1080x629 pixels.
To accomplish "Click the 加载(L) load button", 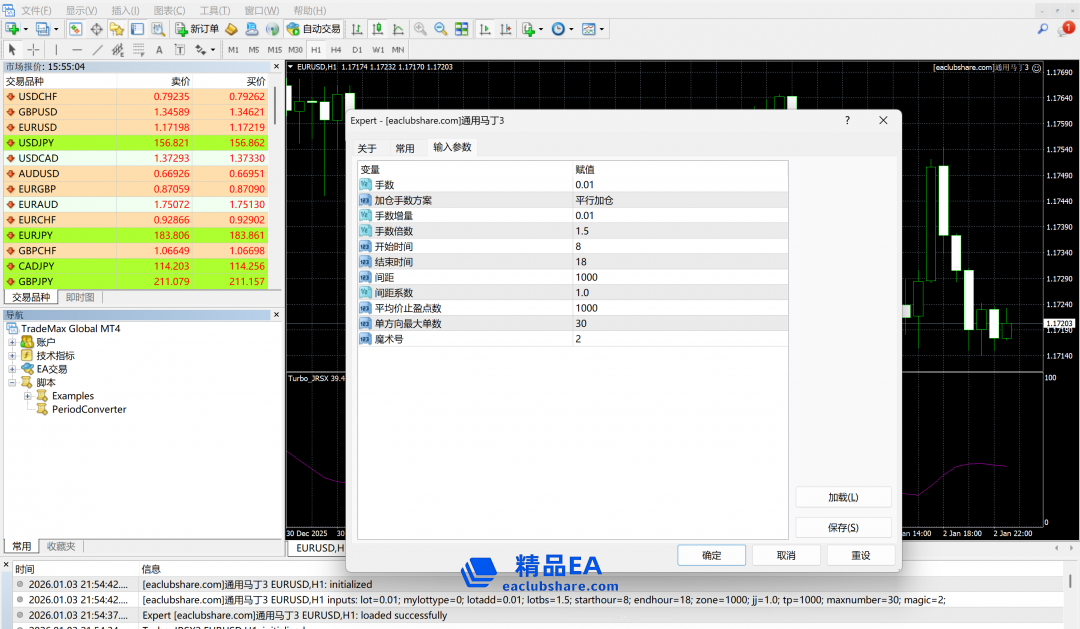I will tap(842, 497).
